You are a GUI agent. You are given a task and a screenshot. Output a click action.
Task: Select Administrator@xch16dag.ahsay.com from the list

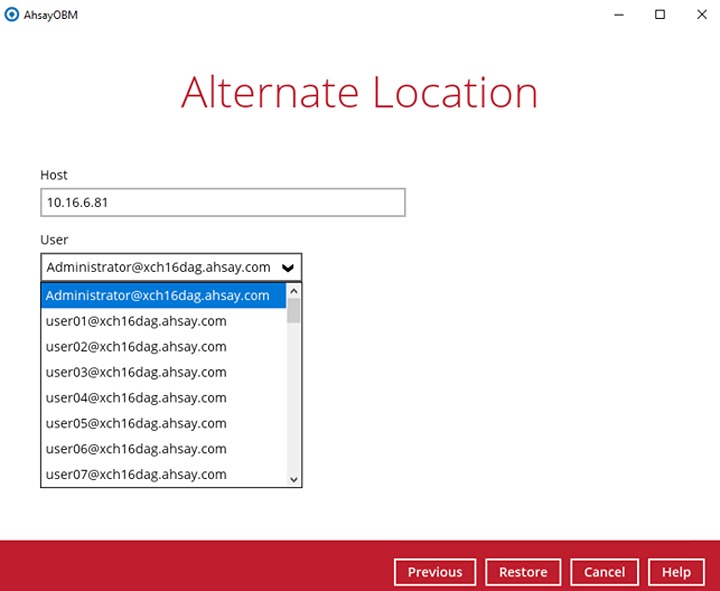(x=158, y=295)
